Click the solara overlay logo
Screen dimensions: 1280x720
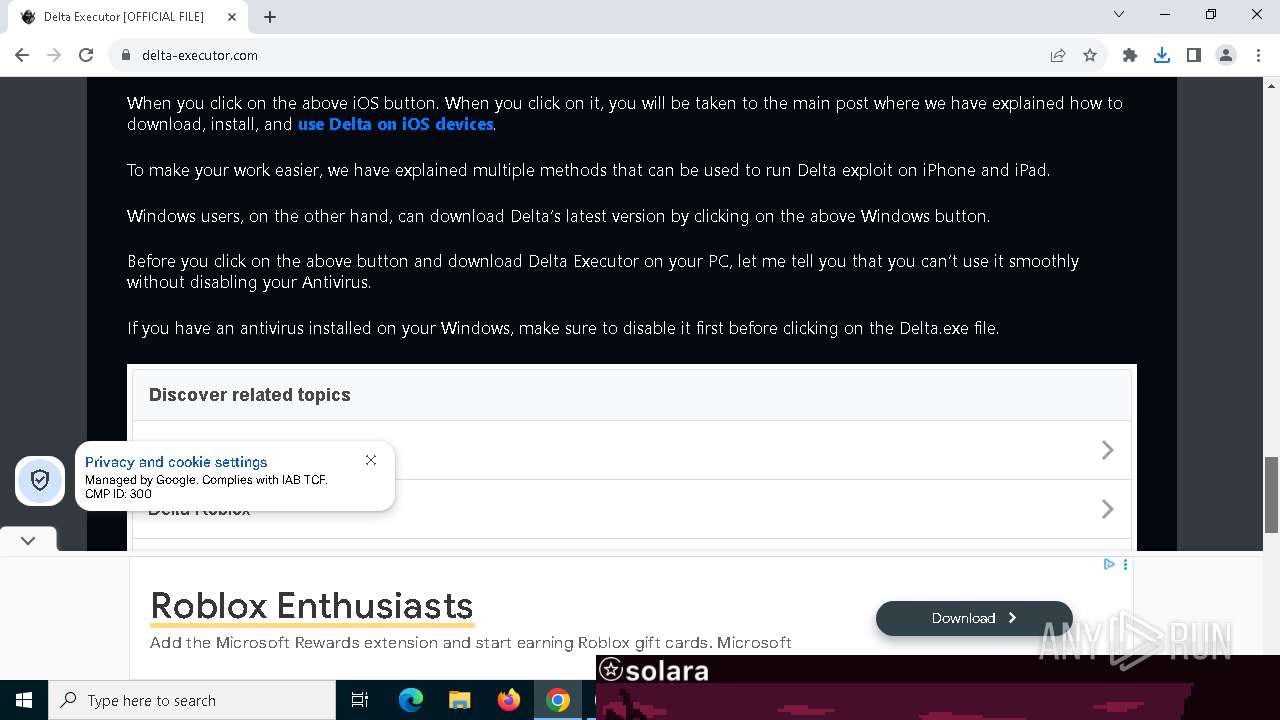(x=654, y=670)
